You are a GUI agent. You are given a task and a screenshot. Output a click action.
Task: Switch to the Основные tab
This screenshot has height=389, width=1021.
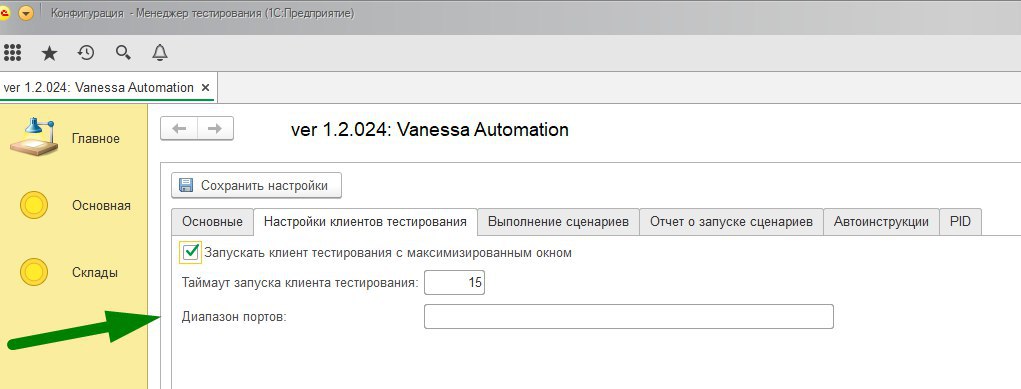click(212, 222)
